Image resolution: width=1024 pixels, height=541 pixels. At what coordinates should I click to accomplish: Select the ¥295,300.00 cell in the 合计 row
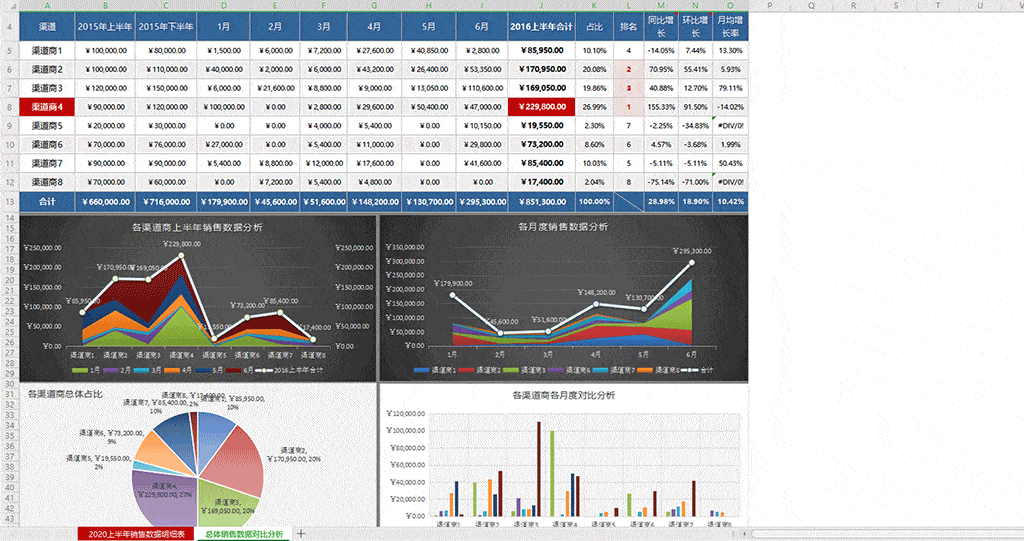tap(481, 202)
